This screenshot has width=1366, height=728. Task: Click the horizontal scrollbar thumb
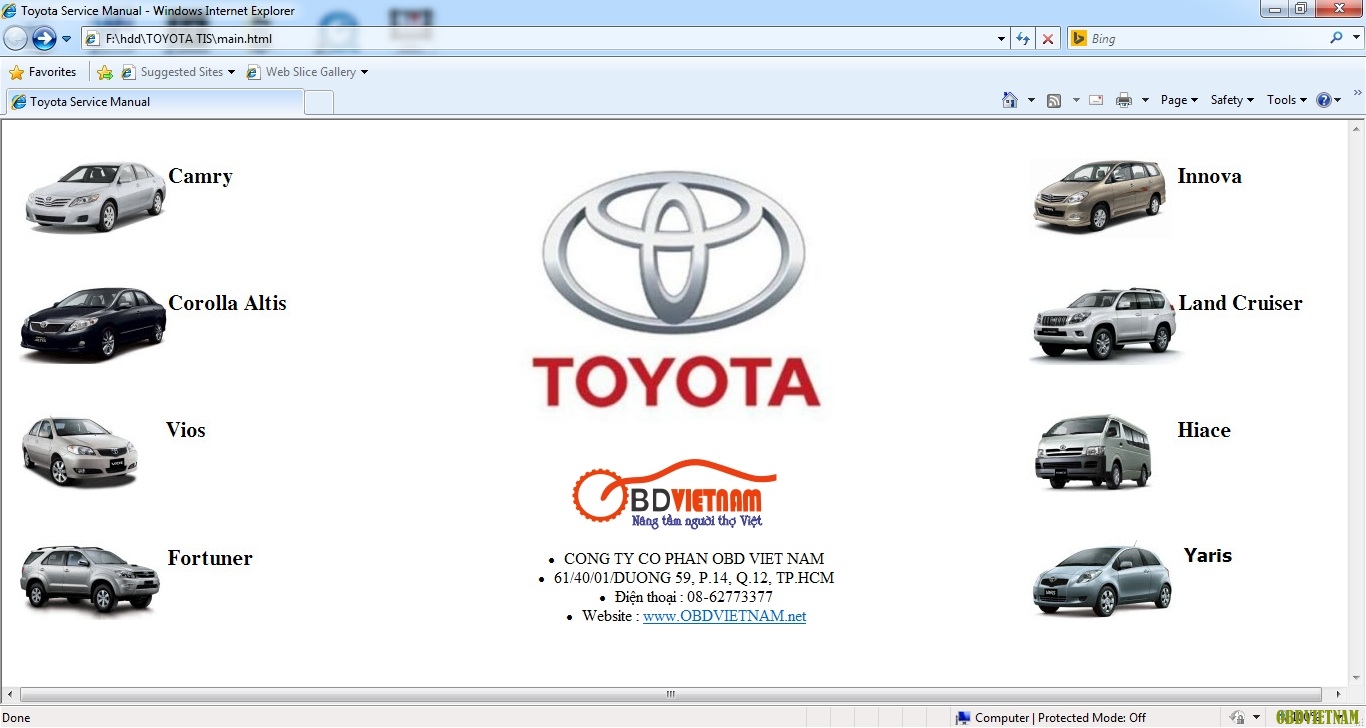pyautogui.click(x=671, y=694)
